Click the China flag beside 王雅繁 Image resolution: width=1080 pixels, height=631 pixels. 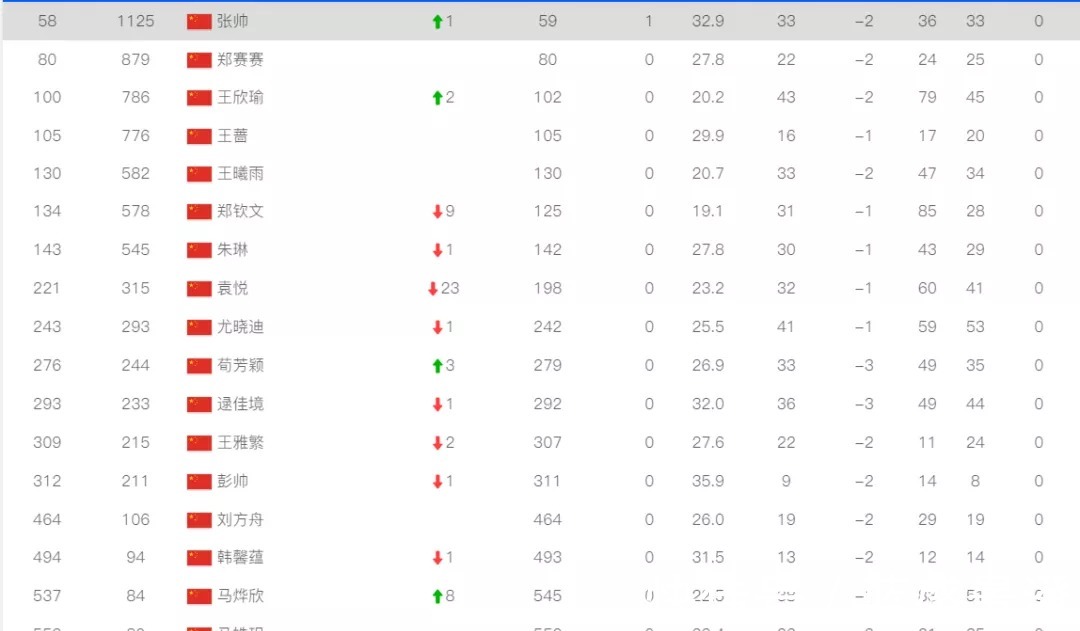coord(199,443)
